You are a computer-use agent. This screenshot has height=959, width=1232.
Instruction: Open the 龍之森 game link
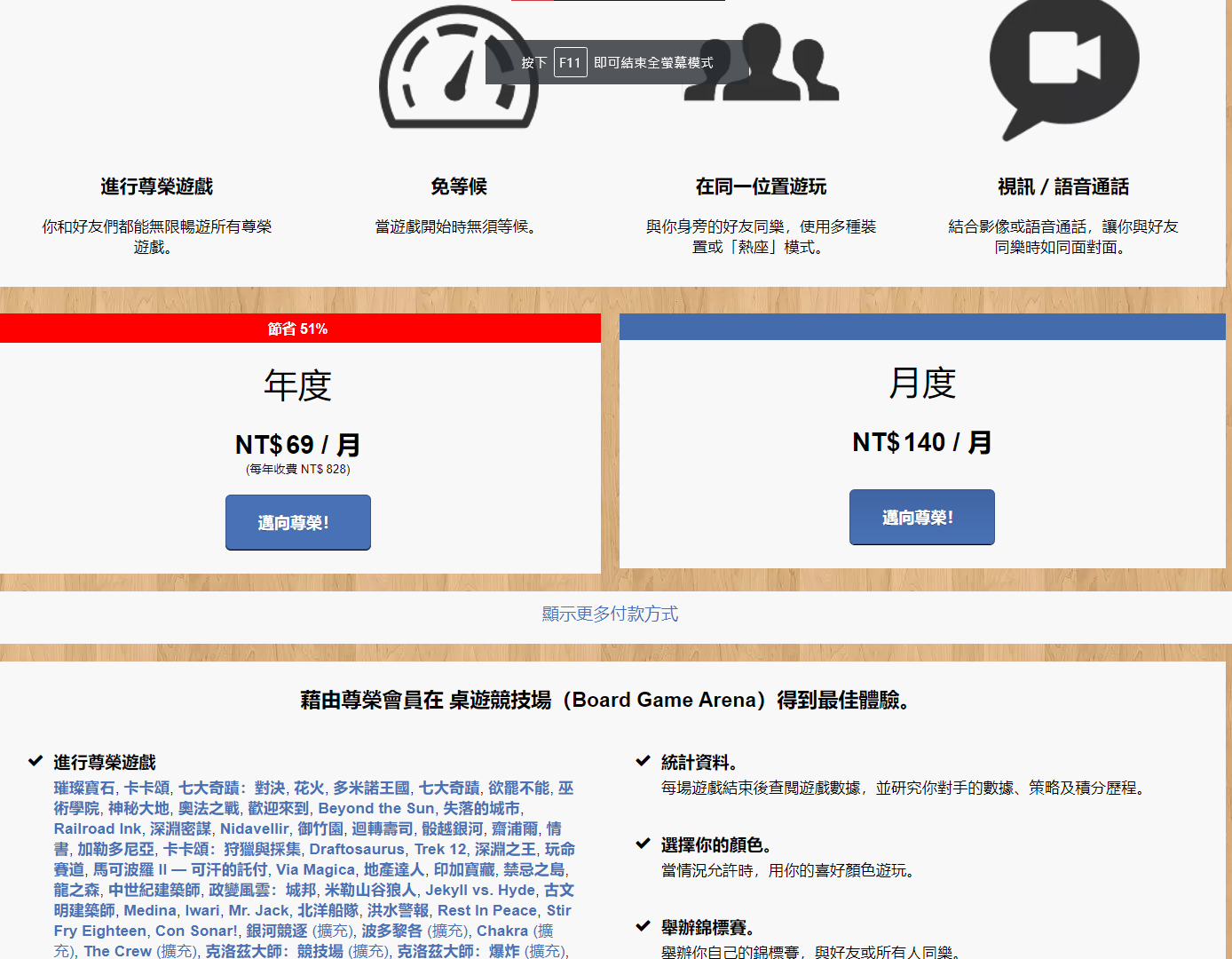pyautogui.click(x=76, y=890)
